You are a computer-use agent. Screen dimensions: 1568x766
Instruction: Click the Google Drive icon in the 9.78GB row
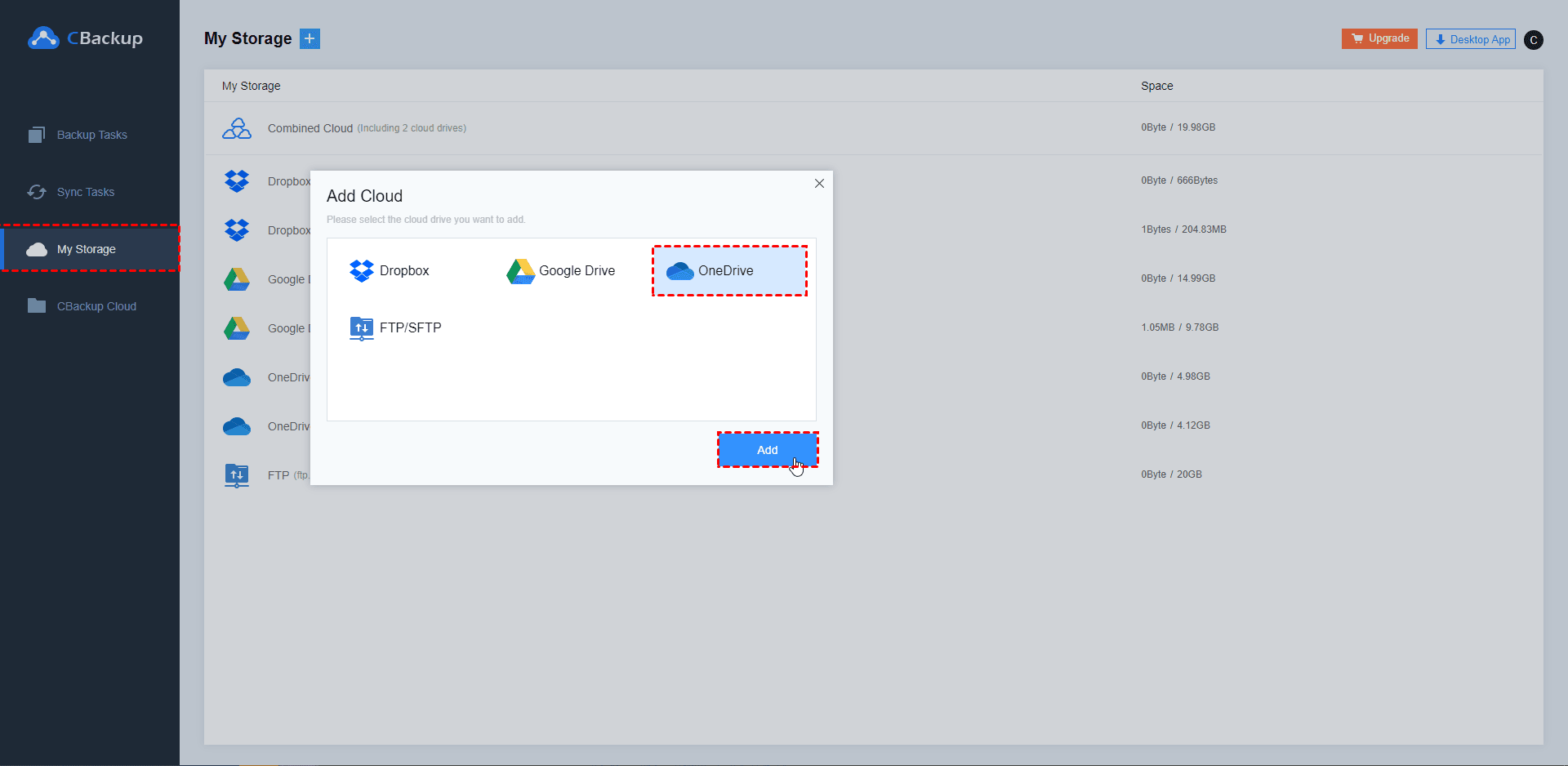coord(237,328)
